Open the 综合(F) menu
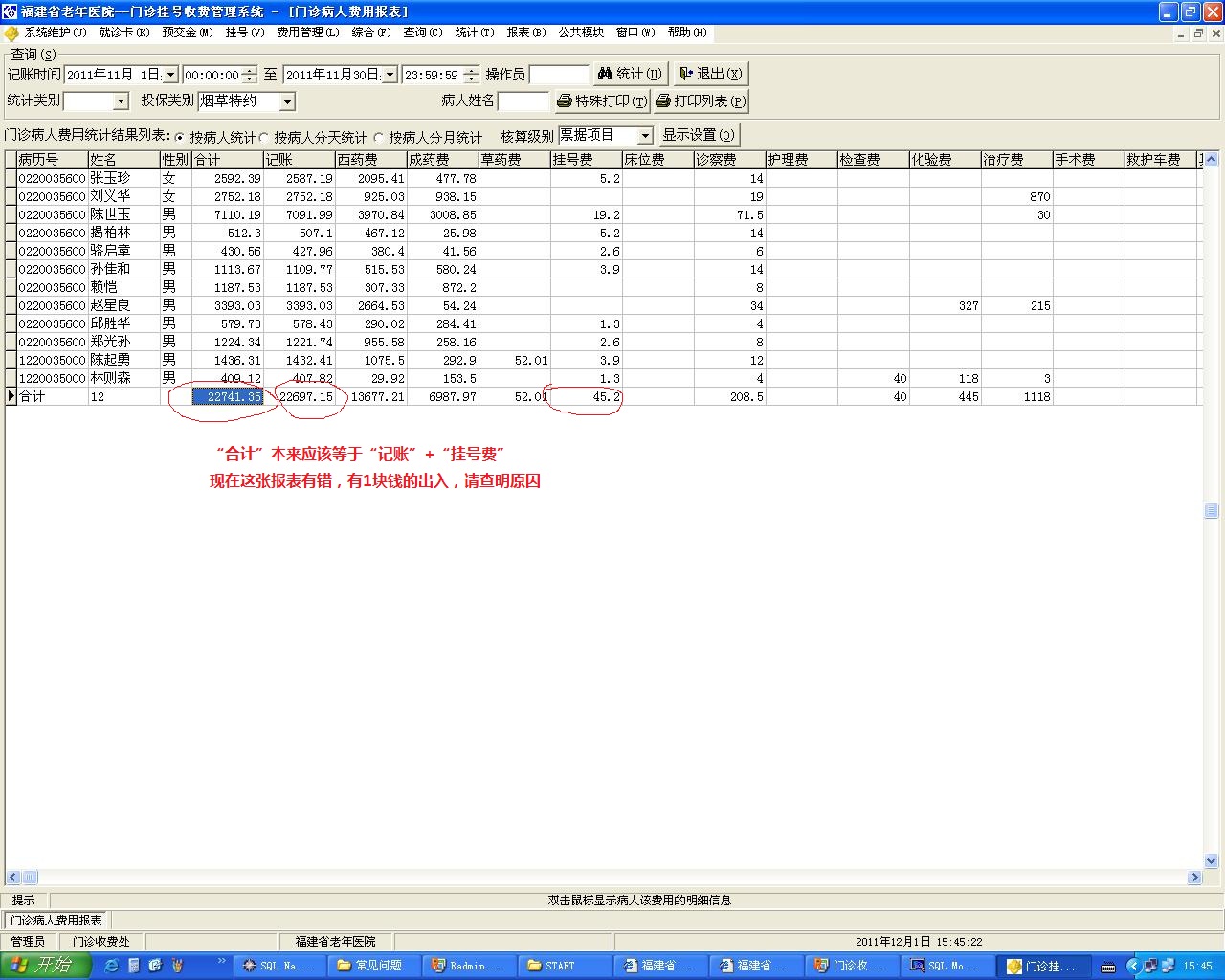1225x980 pixels. coord(371,33)
